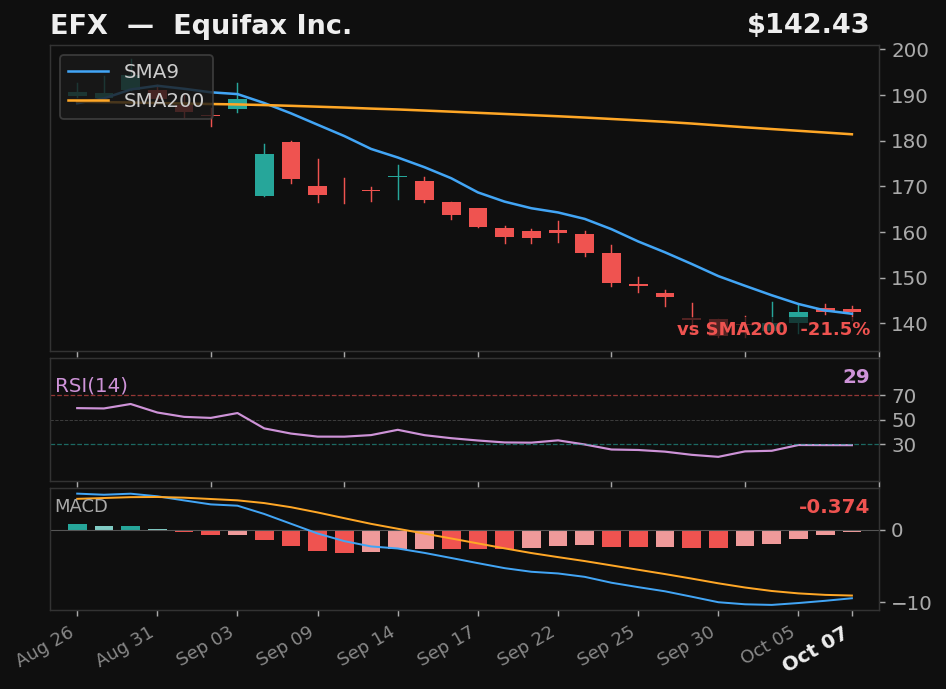Click the RSI 70 axis label
Screen dimensions: 946x689
click(x=904, y=396)
